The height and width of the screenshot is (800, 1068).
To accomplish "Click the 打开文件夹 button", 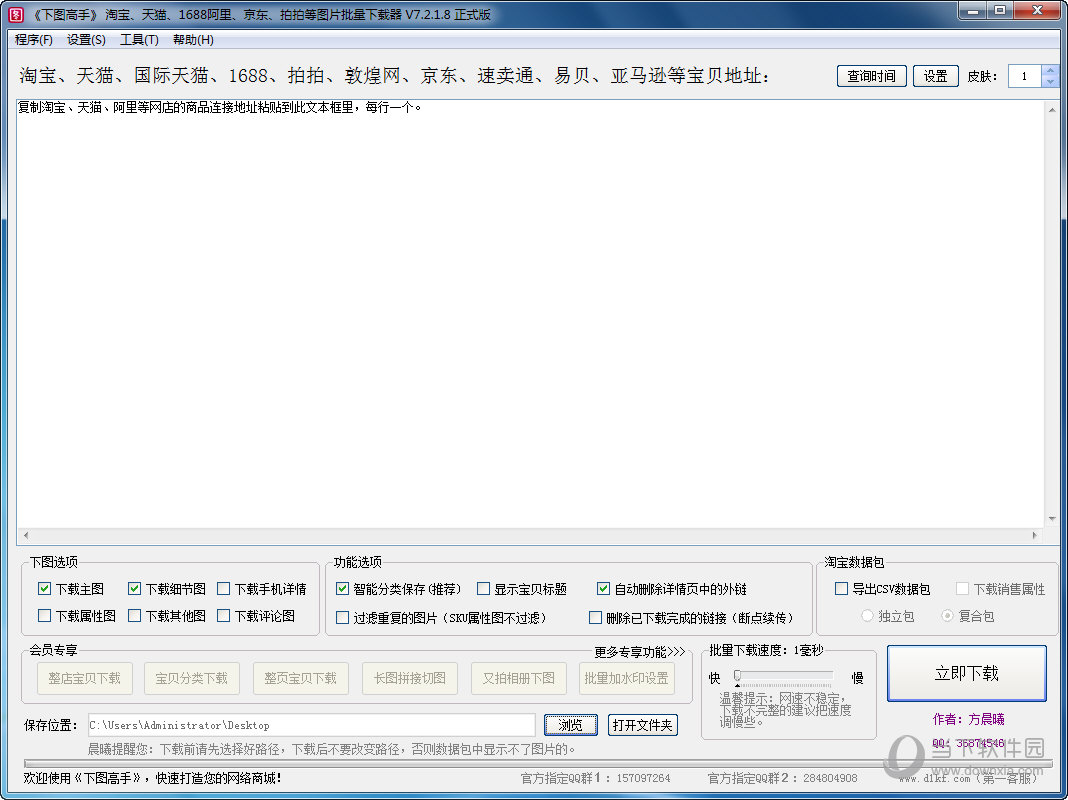I will (x=642, y=725).
